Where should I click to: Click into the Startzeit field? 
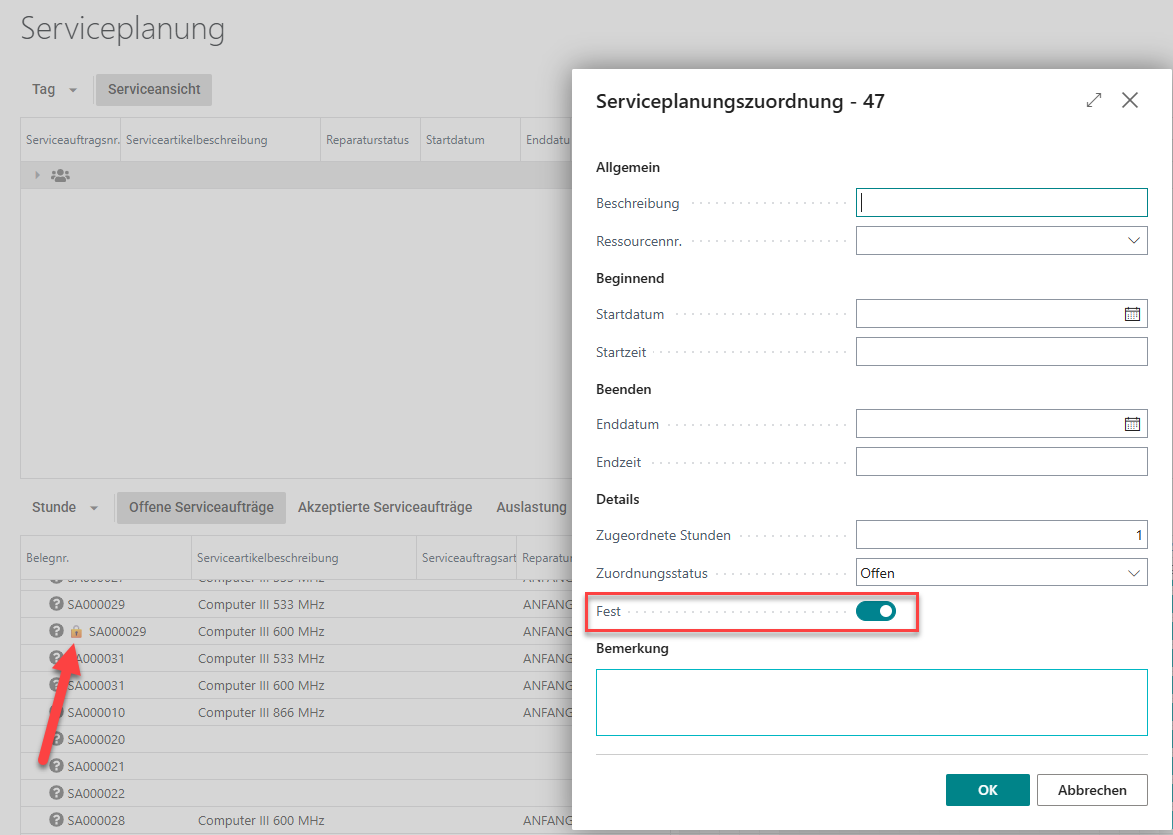(x=1001, y=352)
